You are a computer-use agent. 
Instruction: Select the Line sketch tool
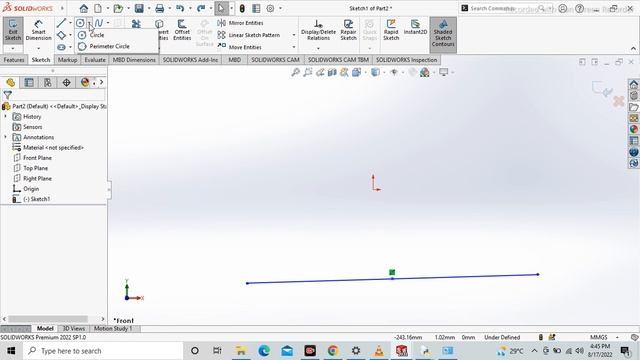point(61,23)
